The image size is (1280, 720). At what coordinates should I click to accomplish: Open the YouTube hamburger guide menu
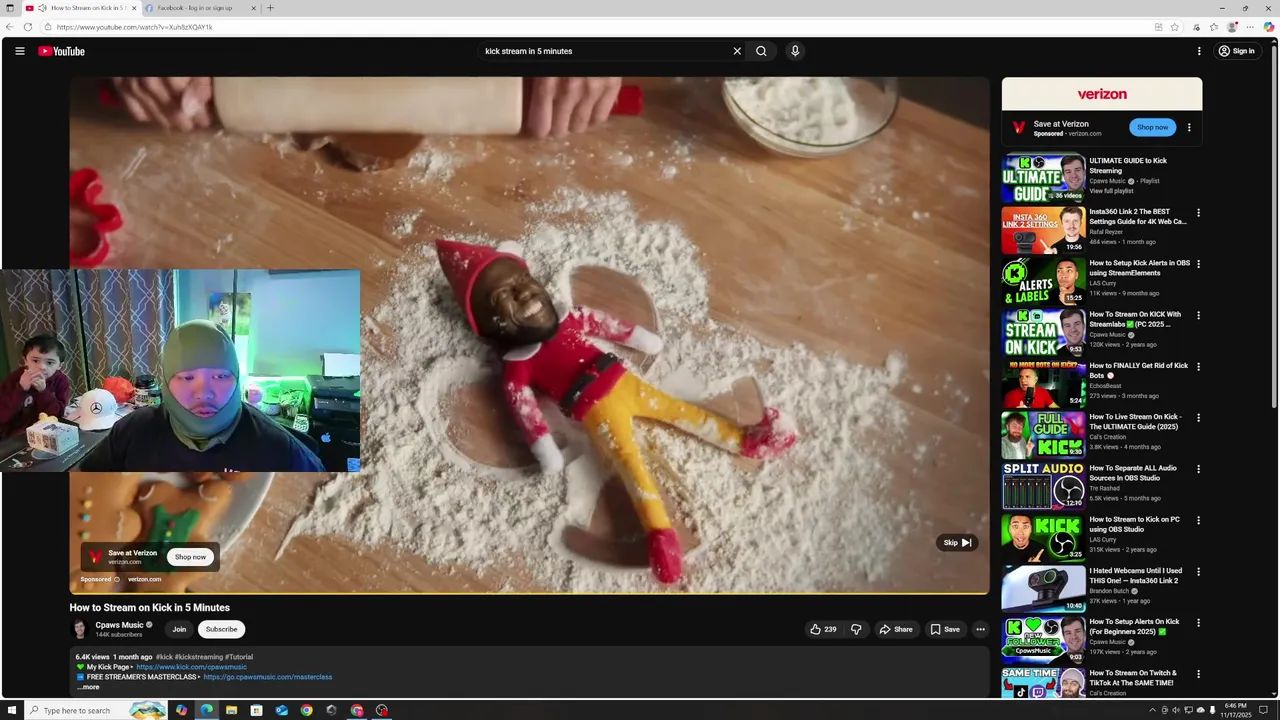pyautogui.click(x=19, y=51)
